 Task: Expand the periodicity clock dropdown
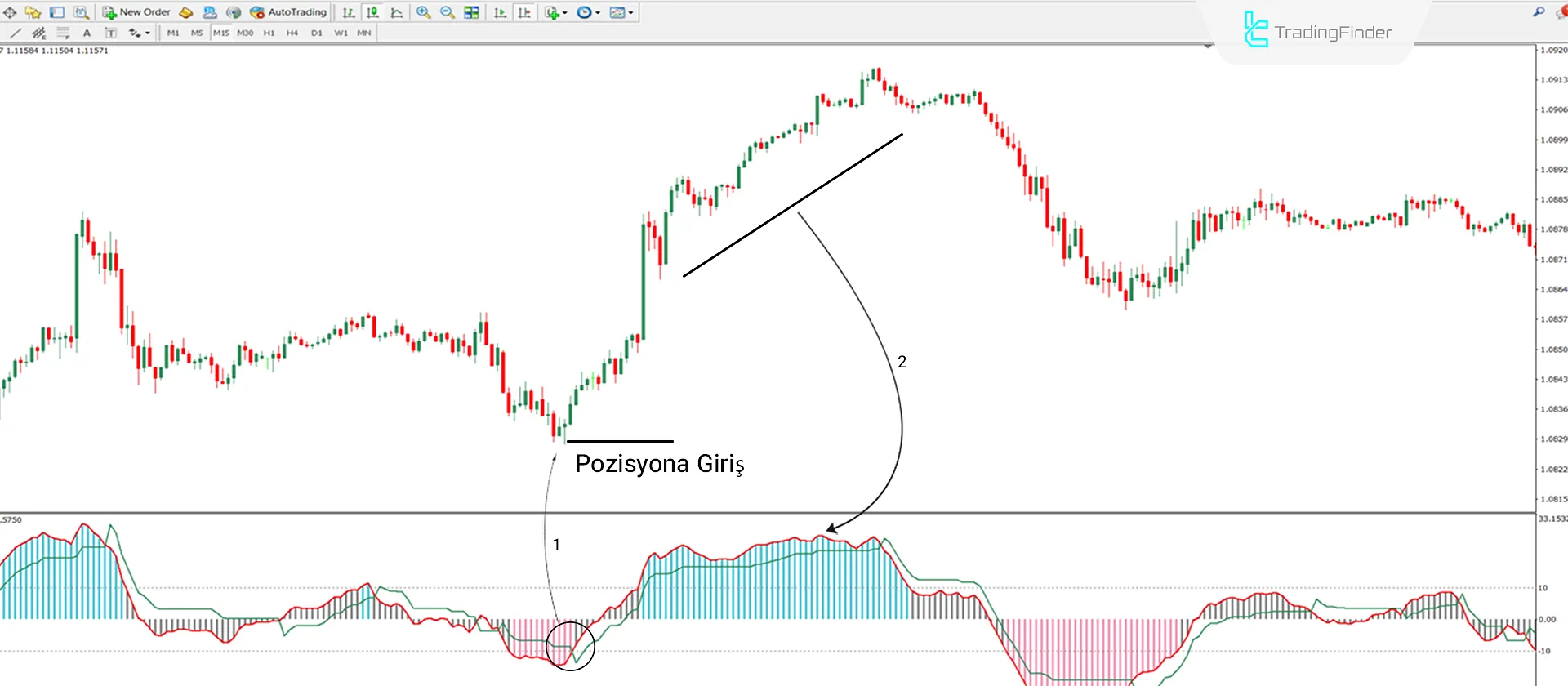[x=589, y=12]
